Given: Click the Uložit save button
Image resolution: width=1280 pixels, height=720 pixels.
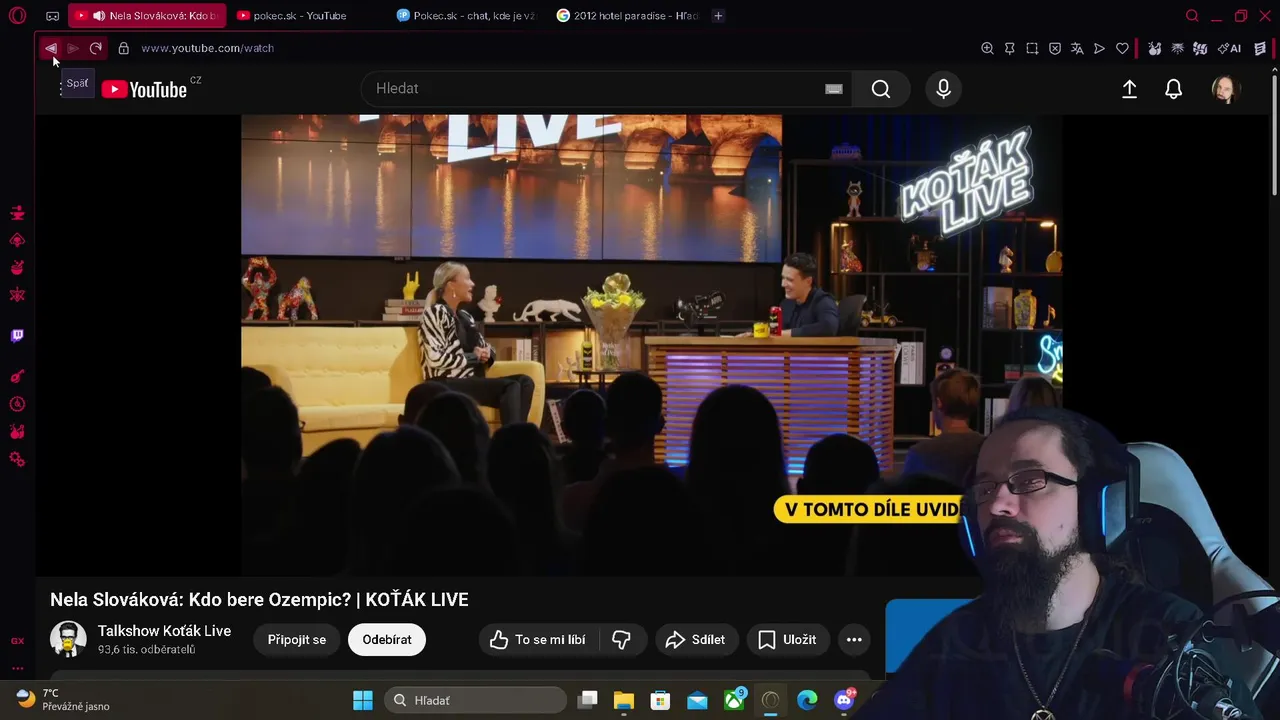Looking at the screenshot, I should [x=787, y=640].
